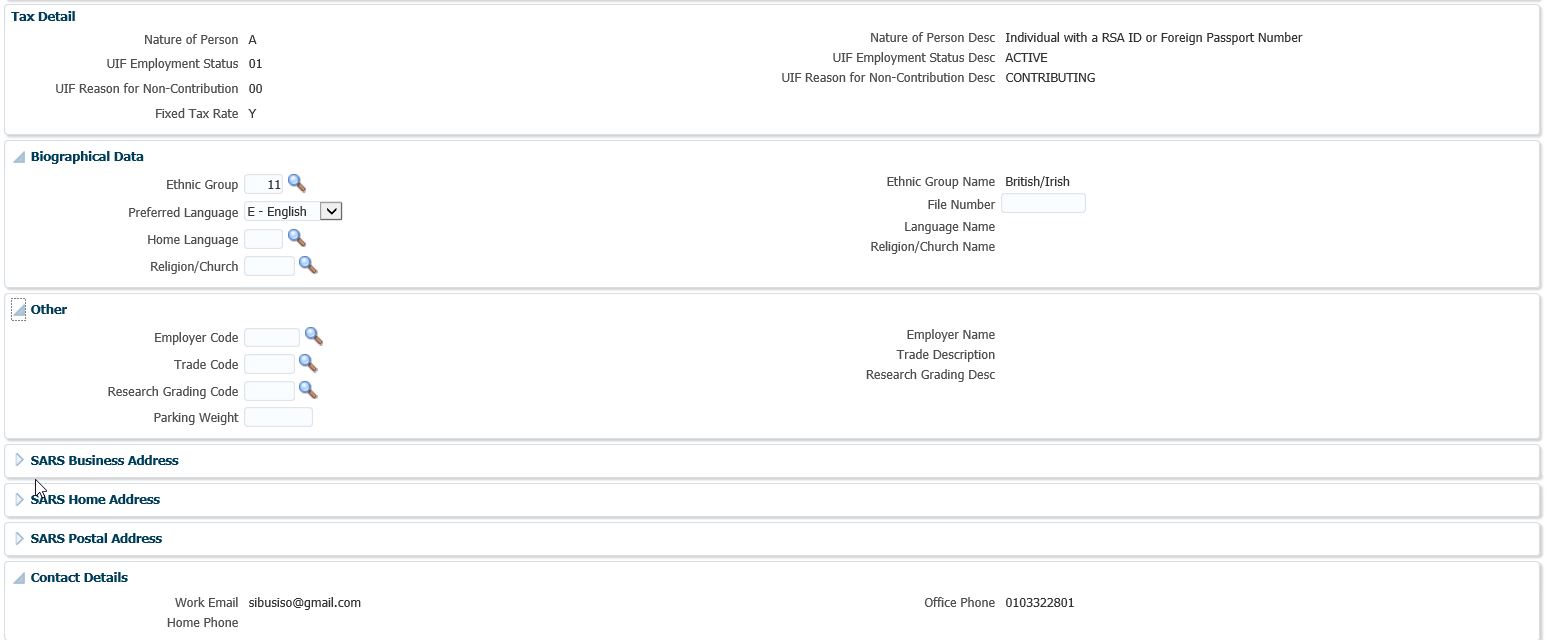Open the Trade Code lookup search icon
This screenshot has height=640, width=1548.
click(x=308, y=363)
